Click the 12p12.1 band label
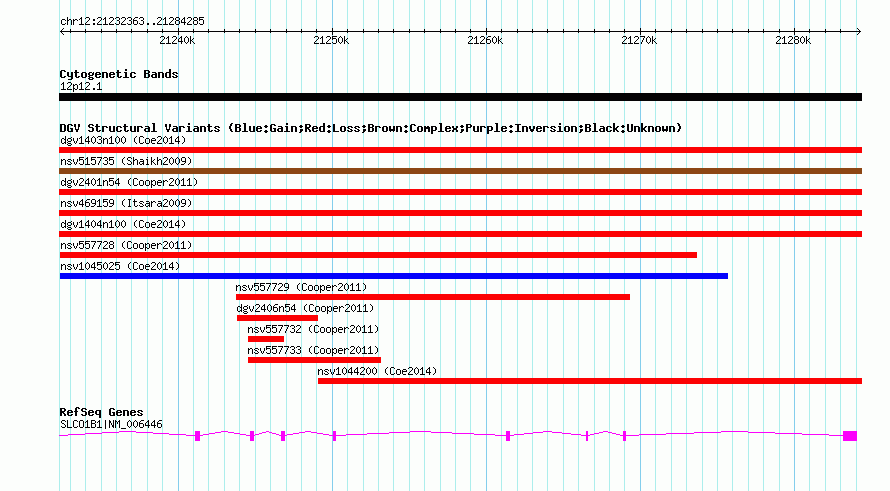 [x=81, y=86]
